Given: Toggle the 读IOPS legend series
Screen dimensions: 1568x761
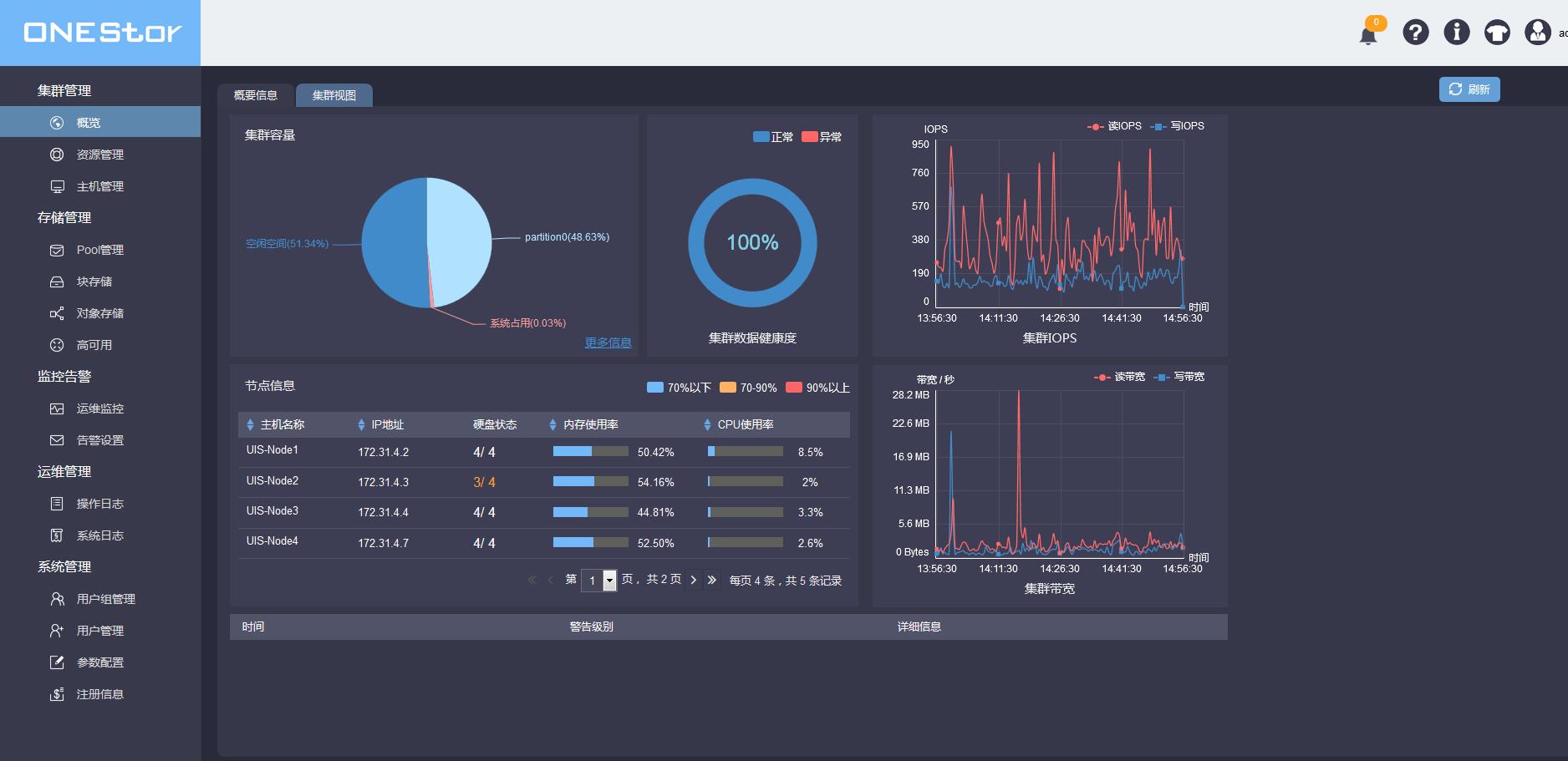Looking at the screenshot, I should coord(1114,126).
